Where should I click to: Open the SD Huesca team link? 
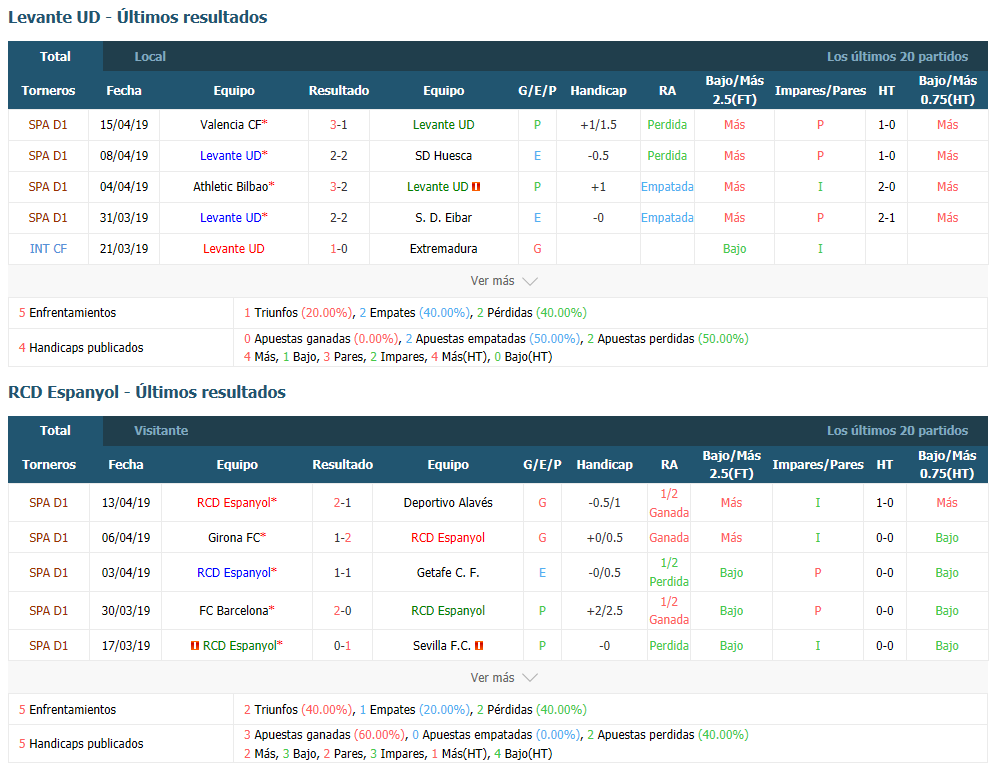[443, 156]
